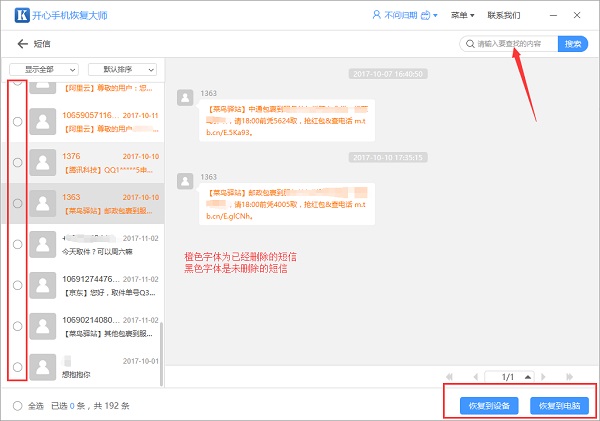The height and width of the screenshot is (421, 600).
Task: Toggle the 全选 select-all option
Action: click(17, 405)
